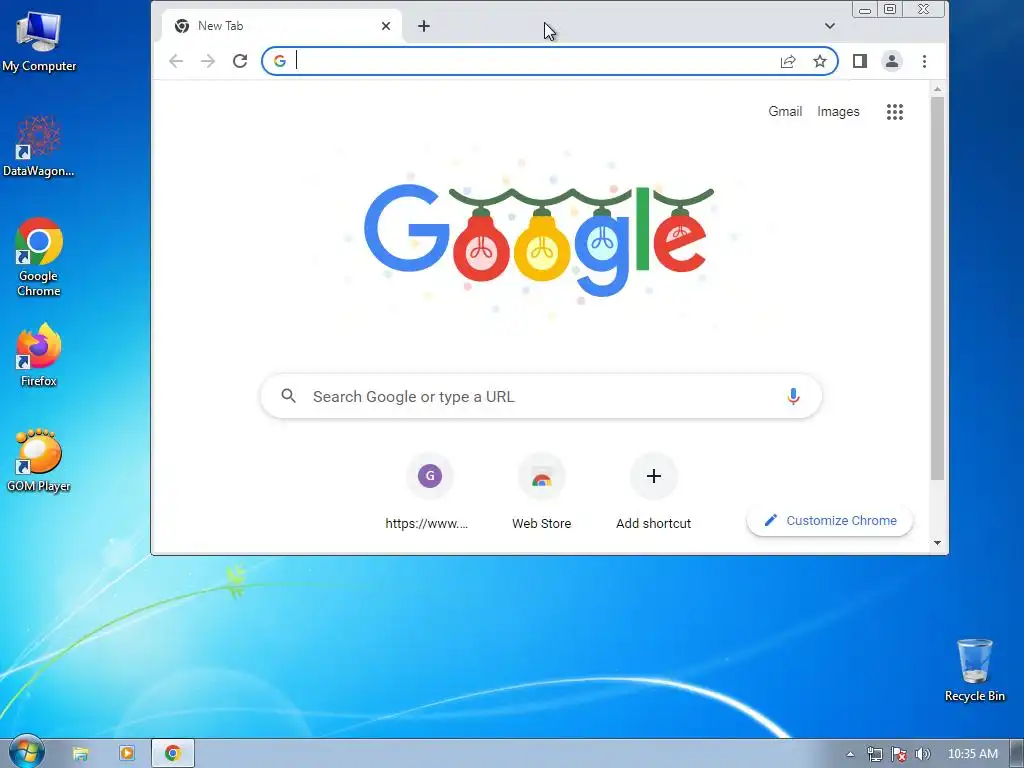The image size is (1024, 768).
Task: Click the page vertical scrollbar thumb
Action: (937, 288)
